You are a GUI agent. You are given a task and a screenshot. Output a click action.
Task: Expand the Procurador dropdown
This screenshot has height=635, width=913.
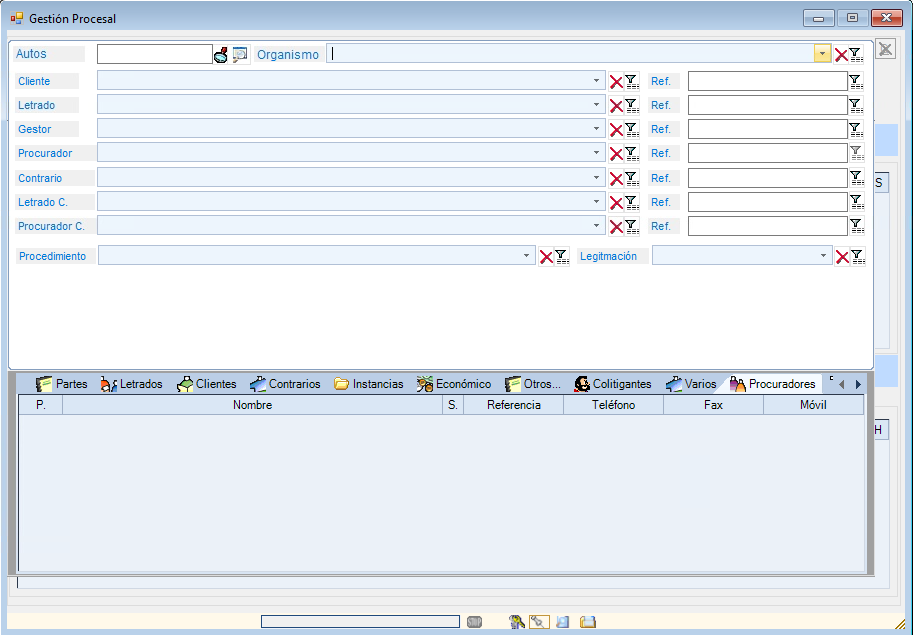click(597, 154)
